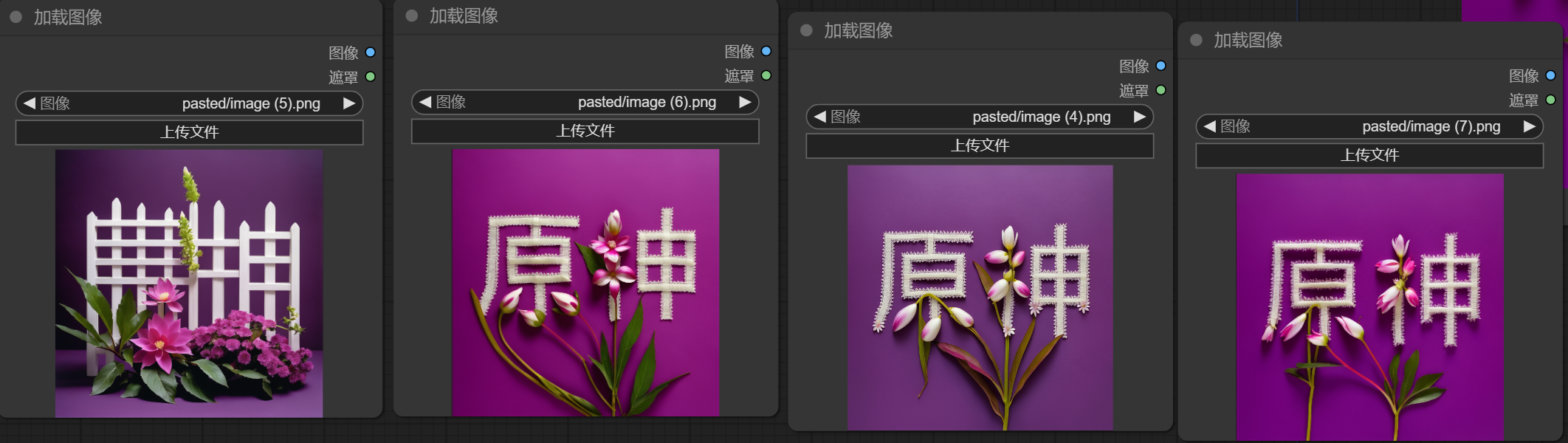The height and width of the screenshot is (443, 1568).
Task: Select preview thumbnail of pasted/image (4).png
Action: (x=980, y=298)
